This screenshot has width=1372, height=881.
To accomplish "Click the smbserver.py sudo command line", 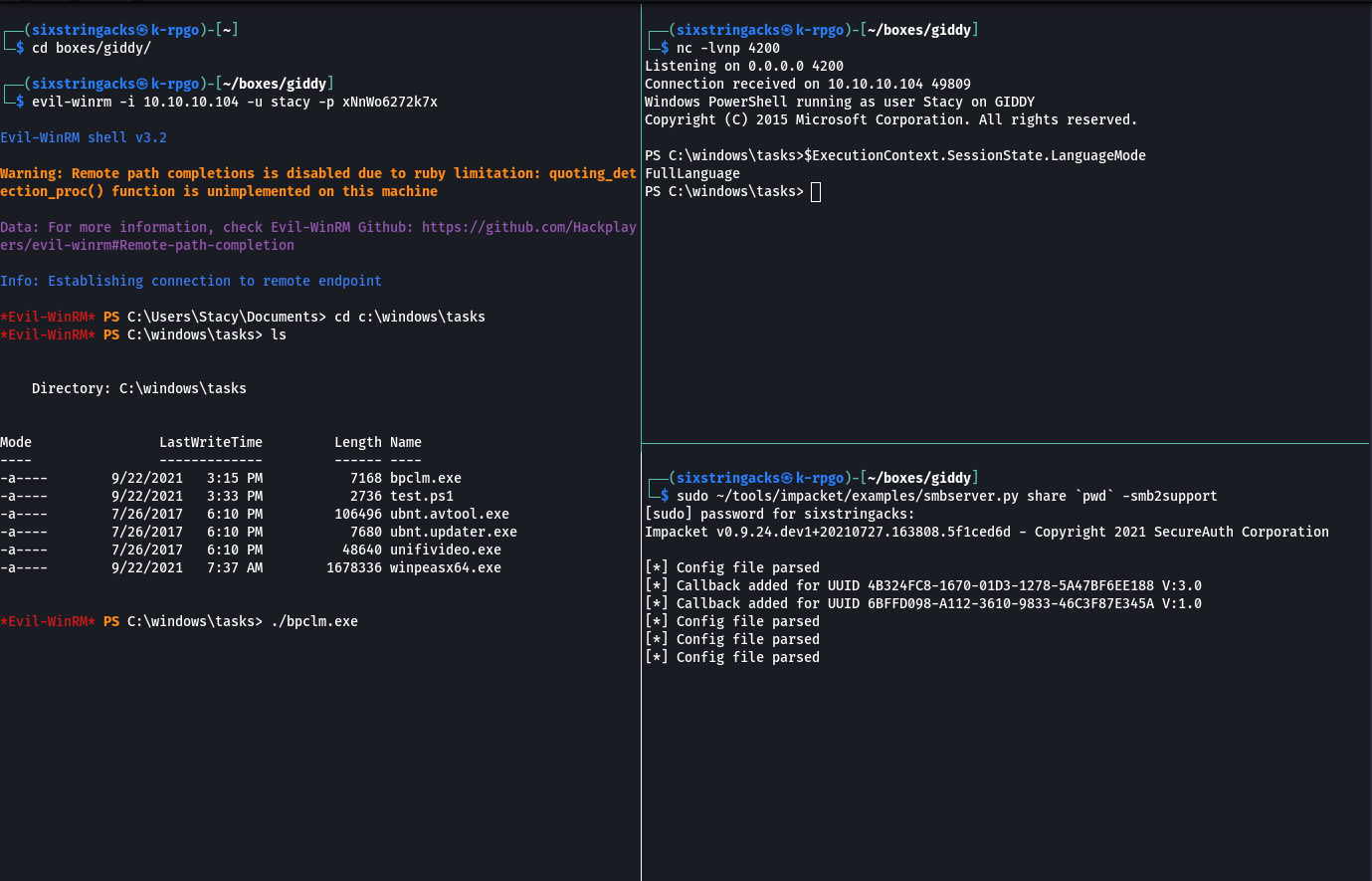I will coord(947,496).
